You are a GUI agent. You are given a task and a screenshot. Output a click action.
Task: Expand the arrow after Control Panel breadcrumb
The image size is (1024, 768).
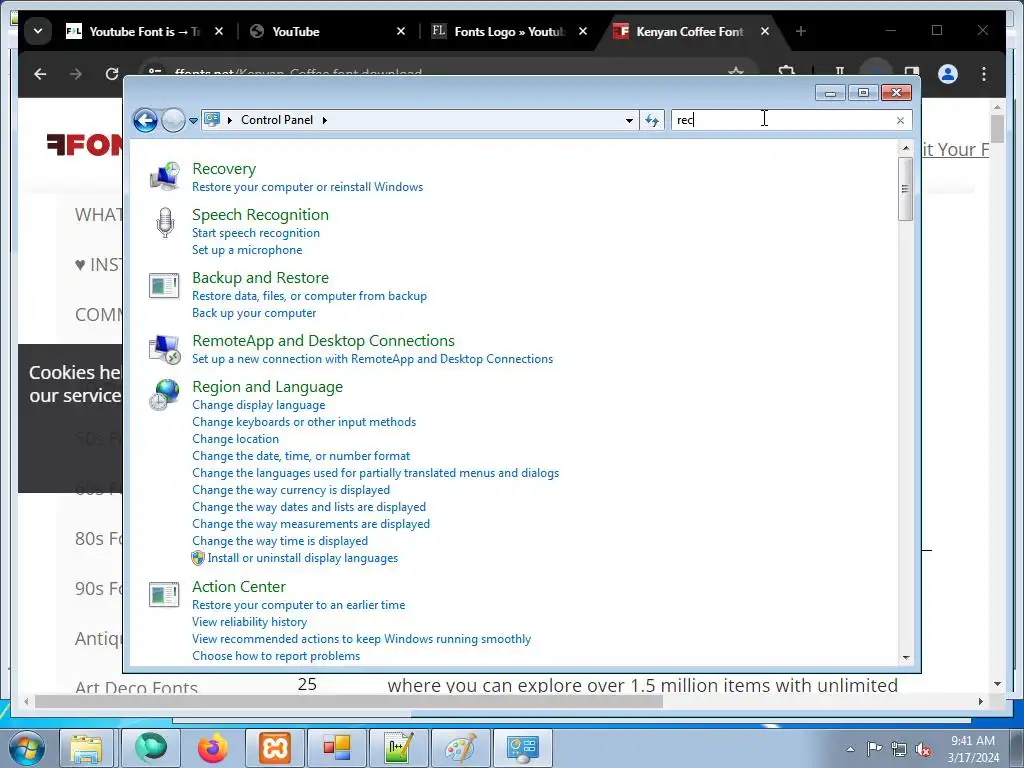pyautogui.click(x=325, y=120)
